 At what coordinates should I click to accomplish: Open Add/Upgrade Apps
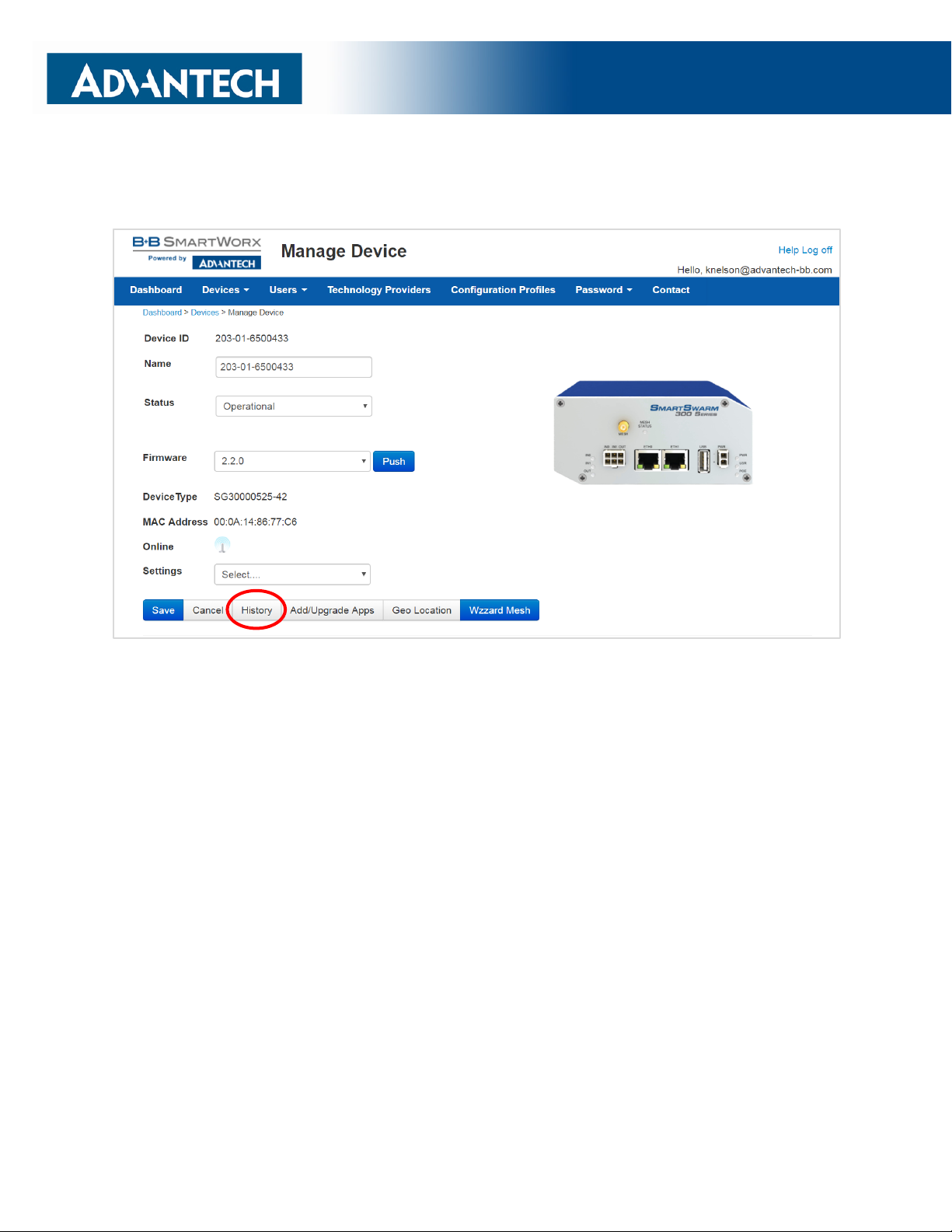click(332, 610)
